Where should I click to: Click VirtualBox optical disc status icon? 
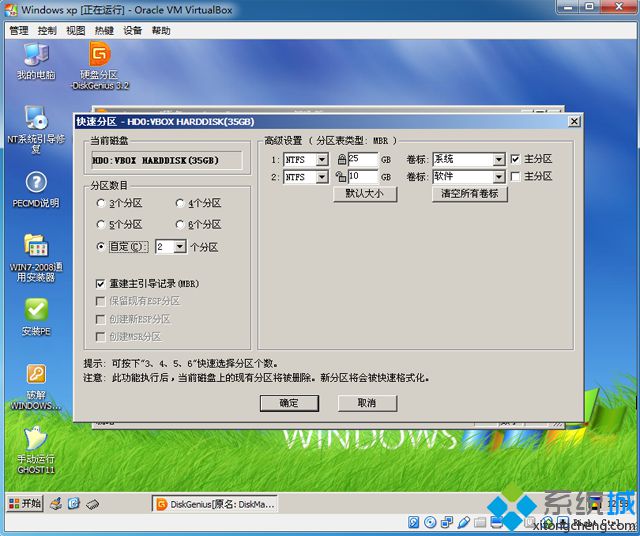click(430, 522)
